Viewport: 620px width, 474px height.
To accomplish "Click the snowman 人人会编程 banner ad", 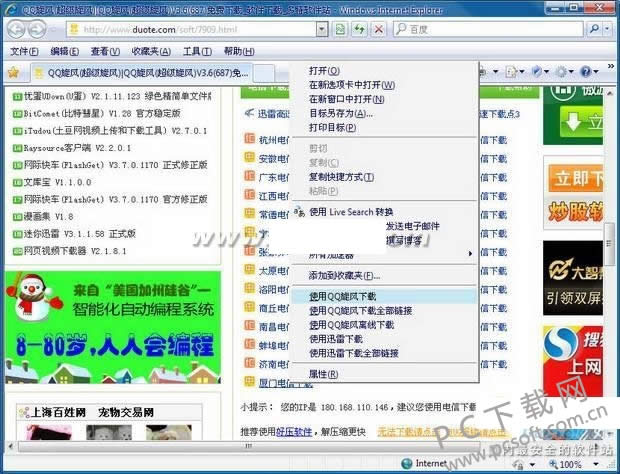I will [x=113, y=327].
